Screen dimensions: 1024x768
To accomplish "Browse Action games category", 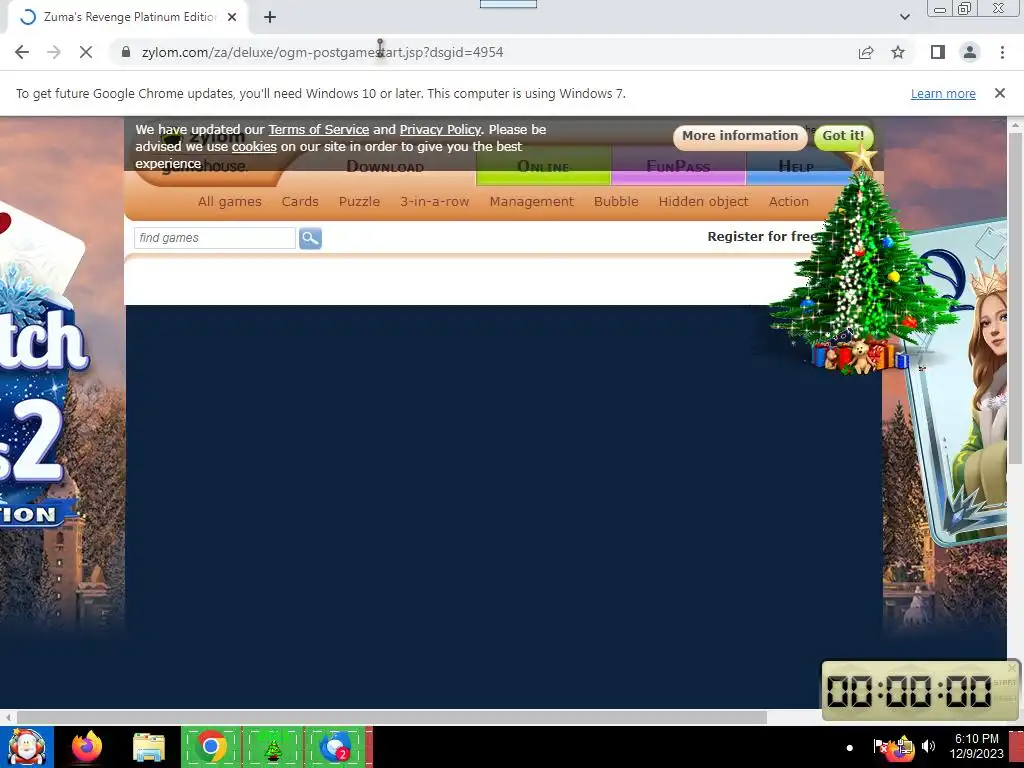I will pyautogui.click(x=788, y=202).
